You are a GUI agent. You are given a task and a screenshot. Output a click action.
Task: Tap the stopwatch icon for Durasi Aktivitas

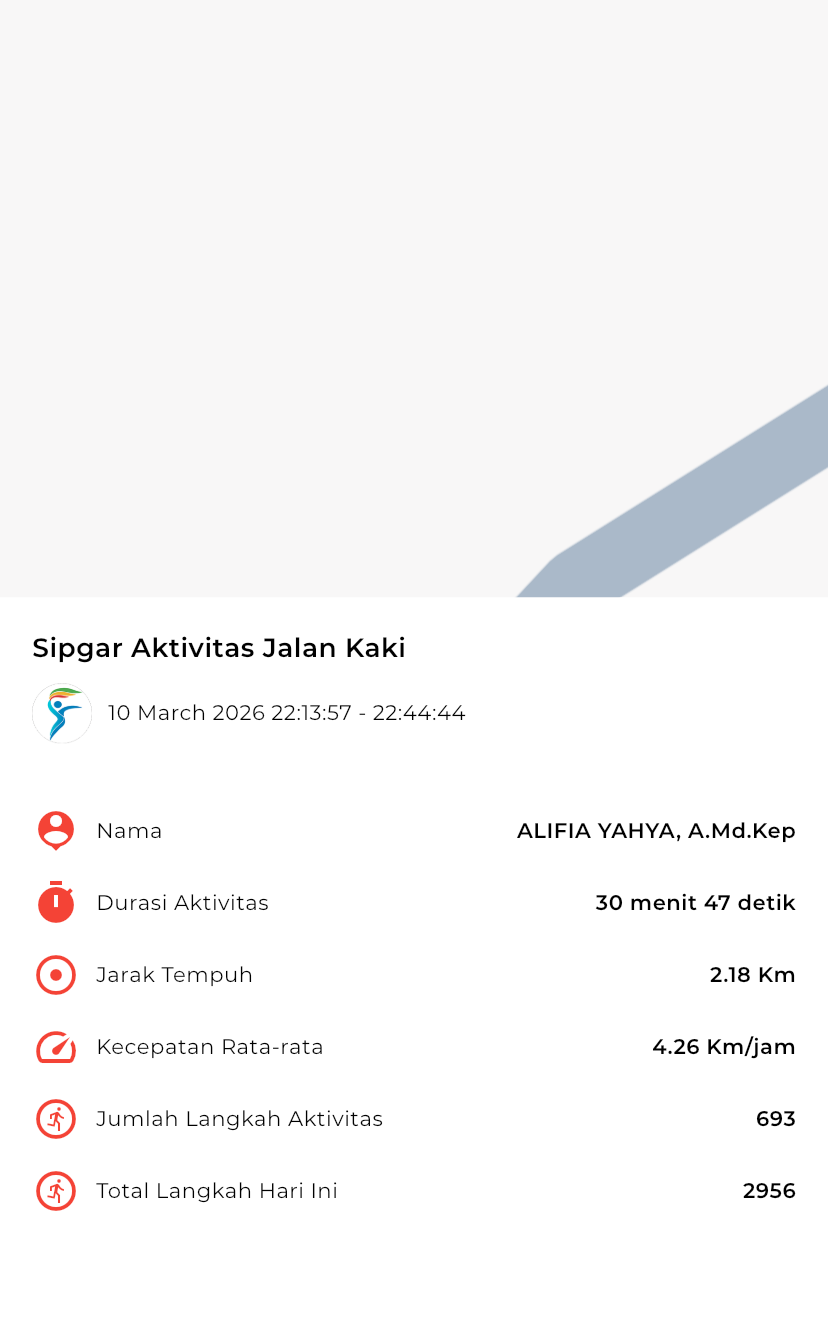(56, 903)
